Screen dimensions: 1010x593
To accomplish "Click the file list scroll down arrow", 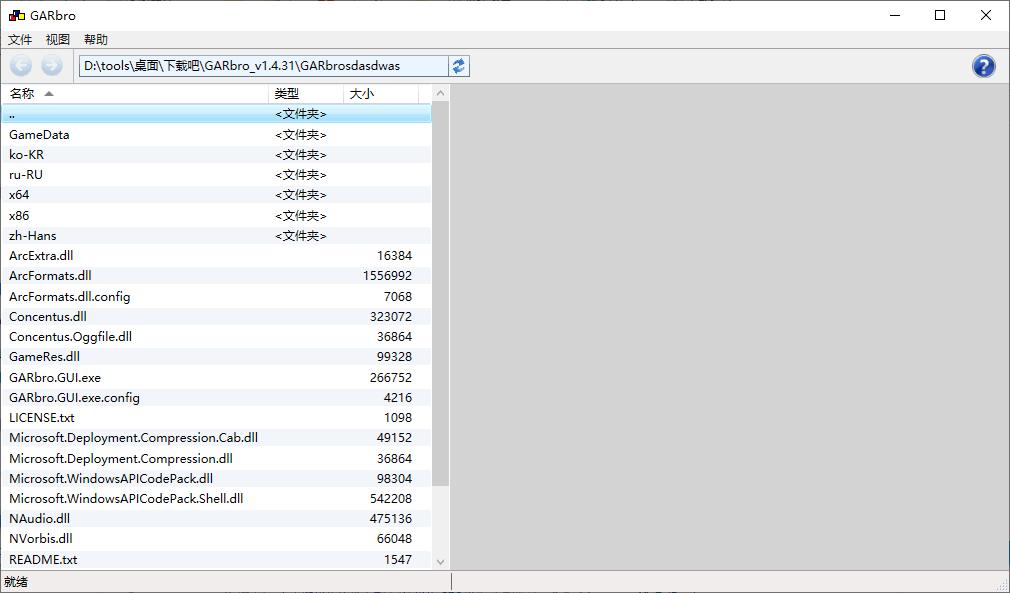I will (441, 561).
